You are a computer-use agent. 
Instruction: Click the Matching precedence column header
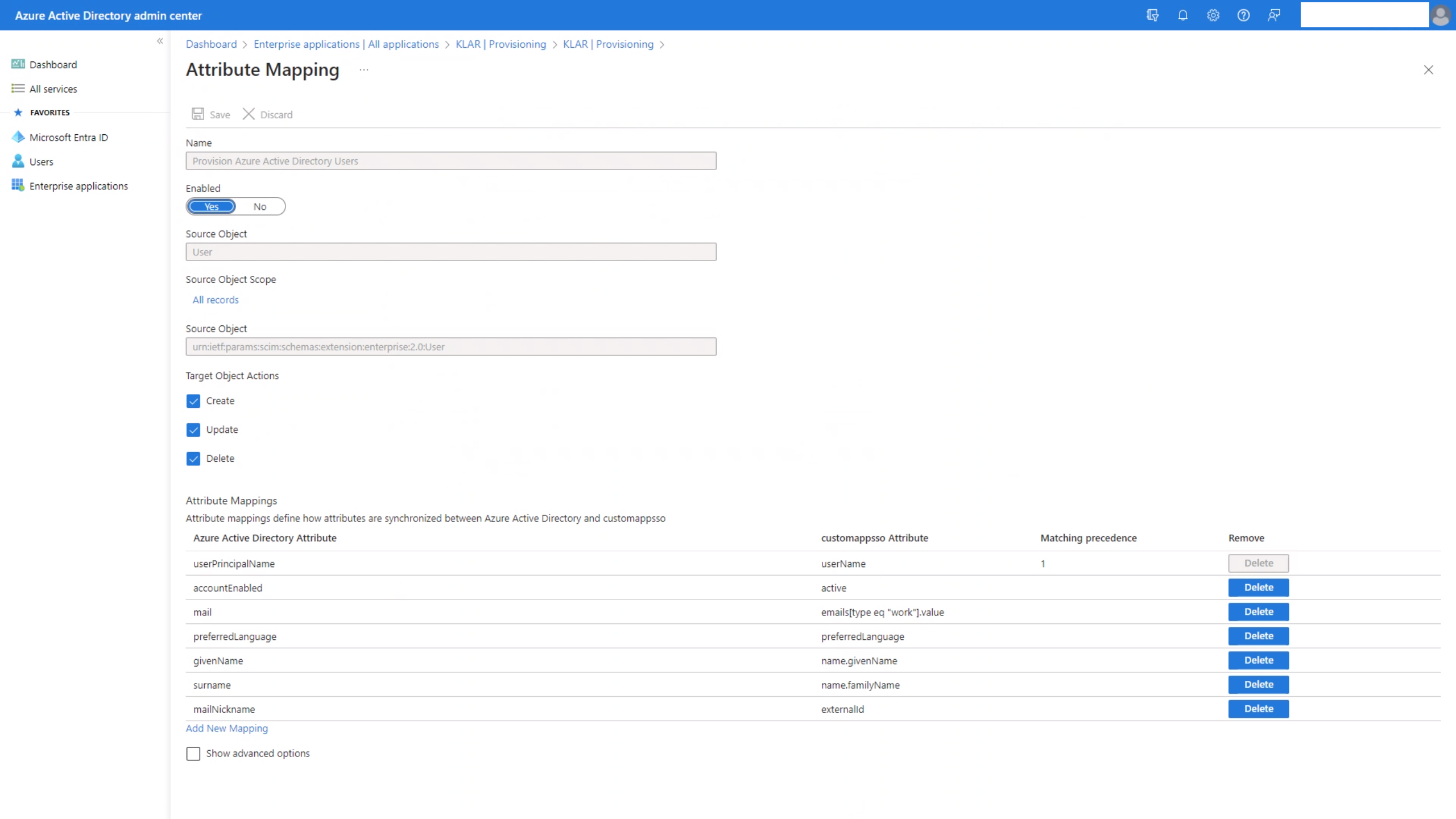(x=1089, y=538)
